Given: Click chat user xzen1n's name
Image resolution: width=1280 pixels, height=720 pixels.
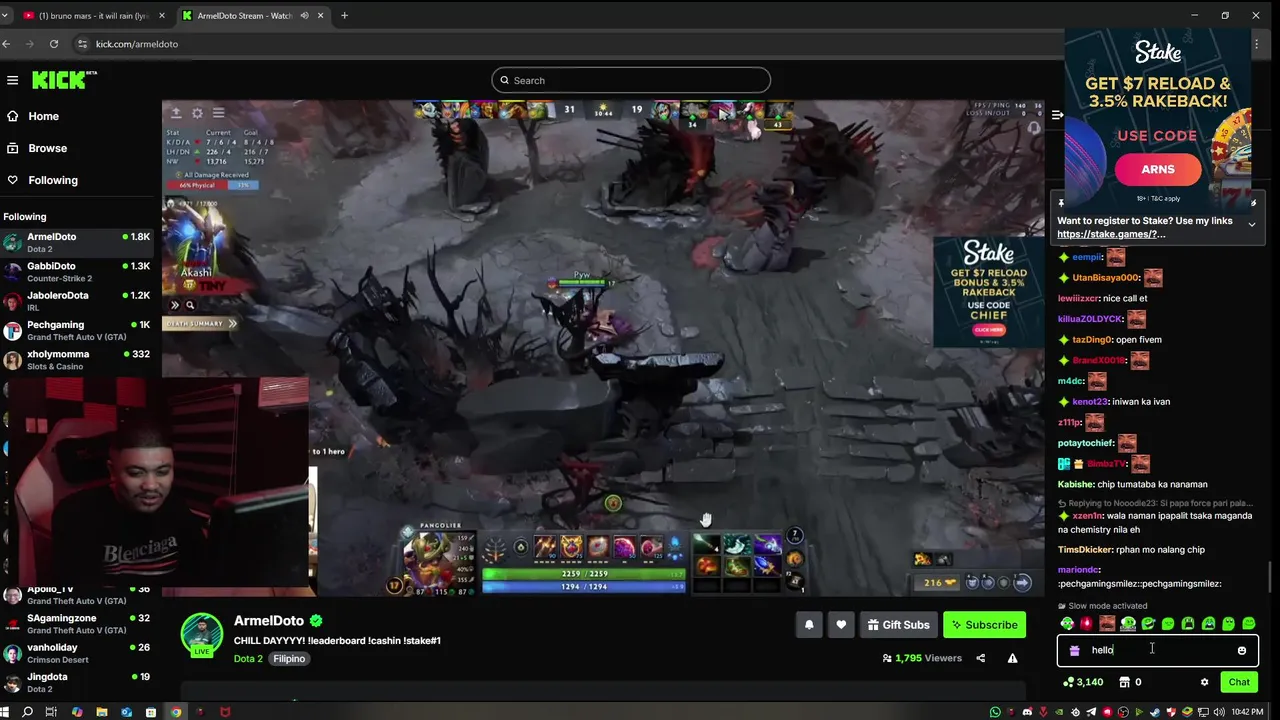Looking at the screenshot, I should point(1087,516).
